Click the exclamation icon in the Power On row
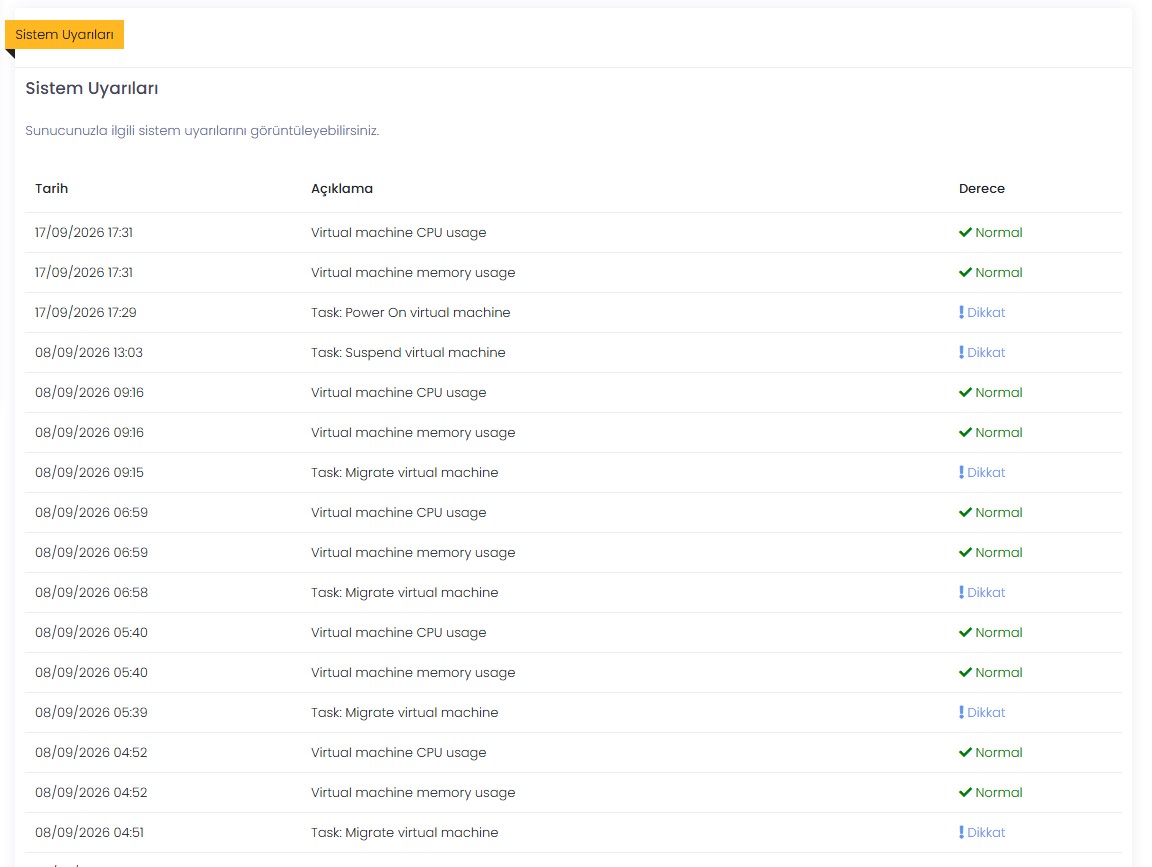The width and height of the screenshot is (1152, 867). [961, 312]
